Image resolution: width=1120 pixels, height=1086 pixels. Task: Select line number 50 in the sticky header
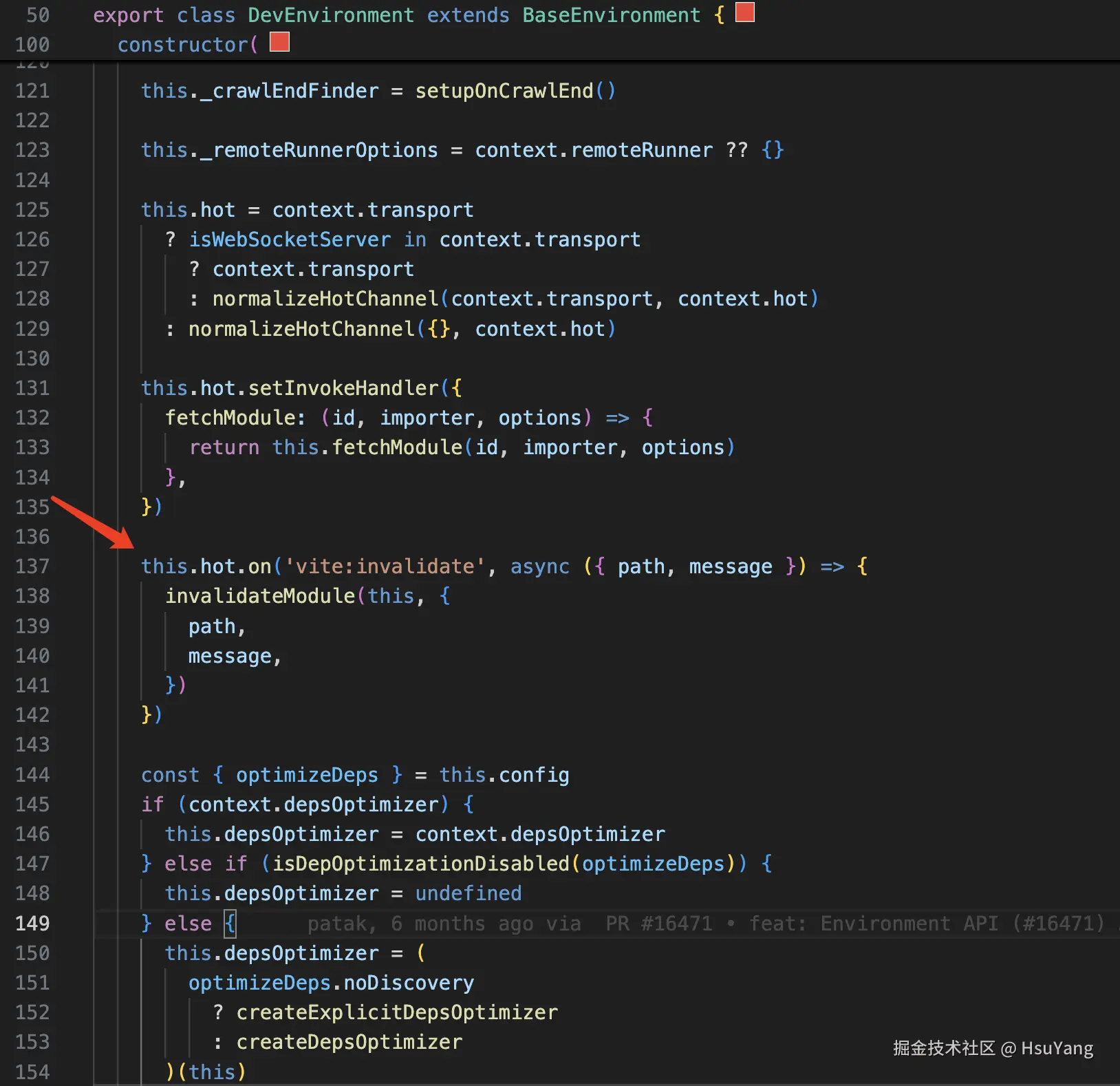coord(38,15)
